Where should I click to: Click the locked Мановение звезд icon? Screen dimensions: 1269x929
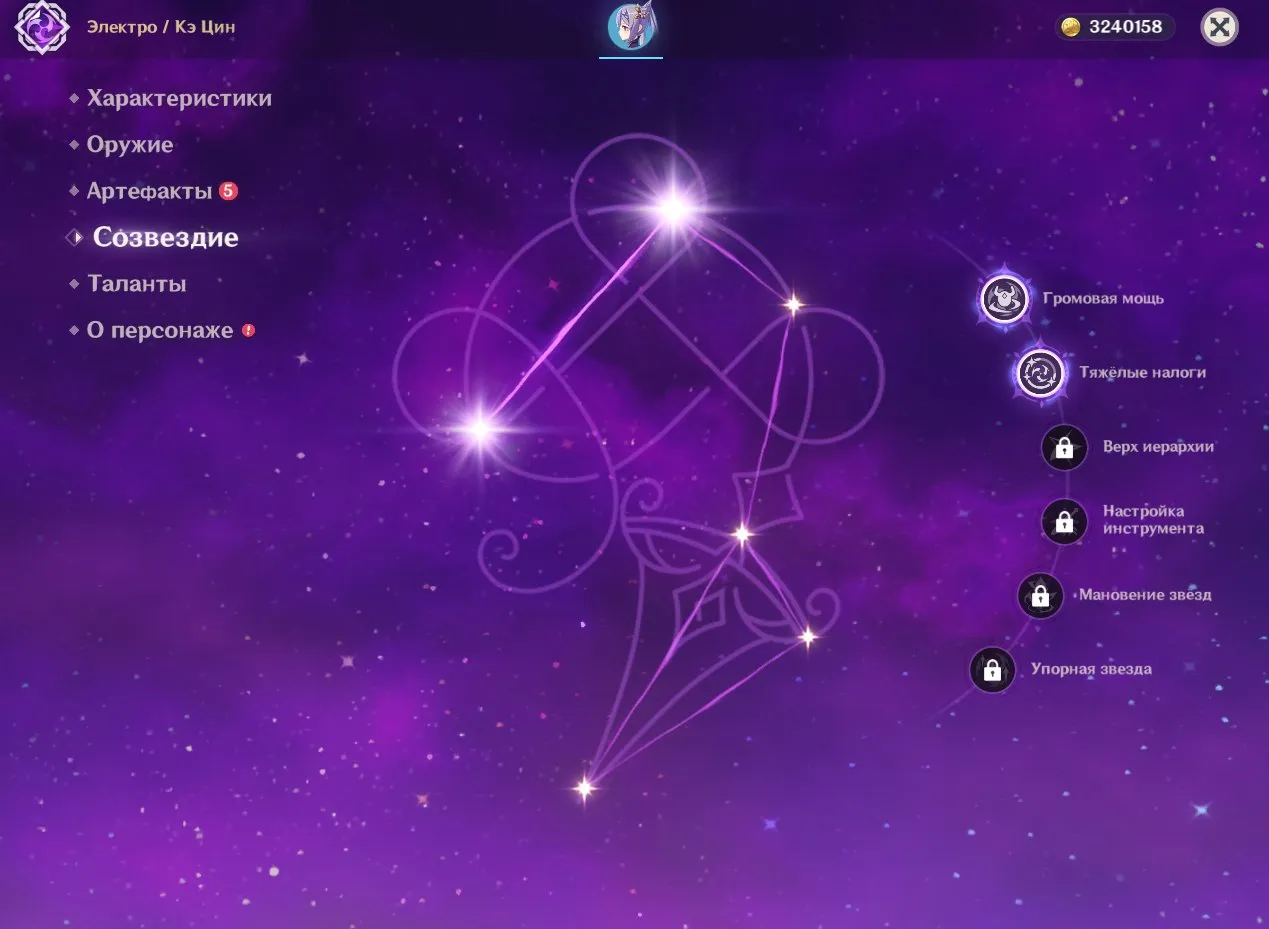1040,596
